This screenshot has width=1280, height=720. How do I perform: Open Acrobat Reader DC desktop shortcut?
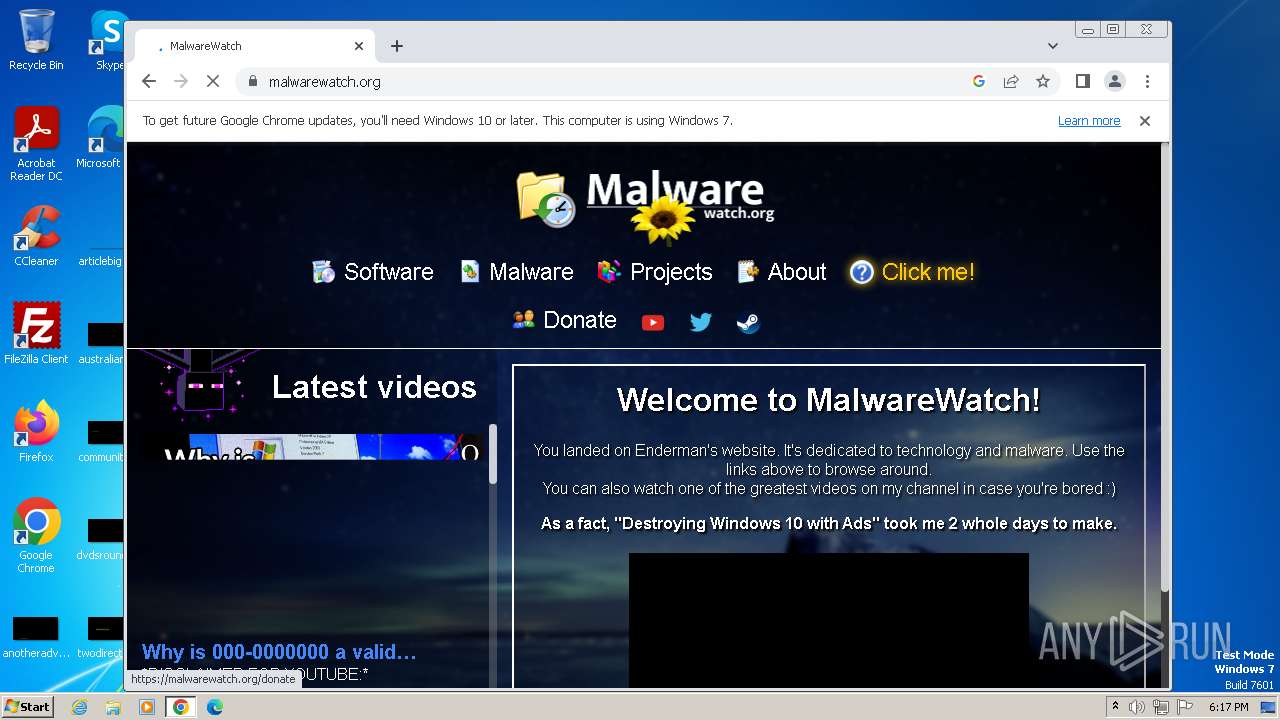[x=36, y=144]
